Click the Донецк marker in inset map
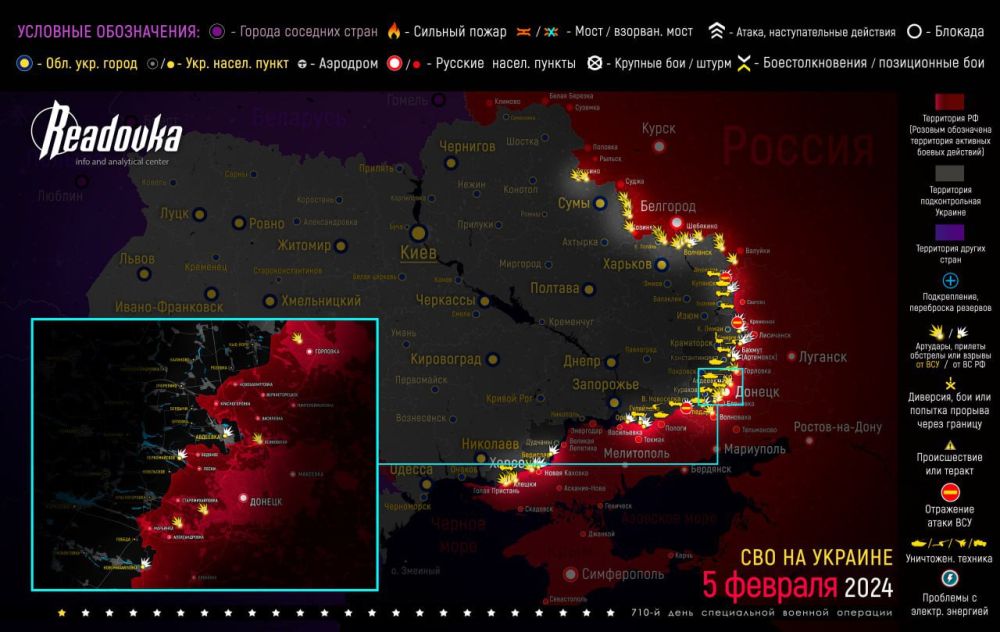This screenshot has width=1000, height=632. 243,497
